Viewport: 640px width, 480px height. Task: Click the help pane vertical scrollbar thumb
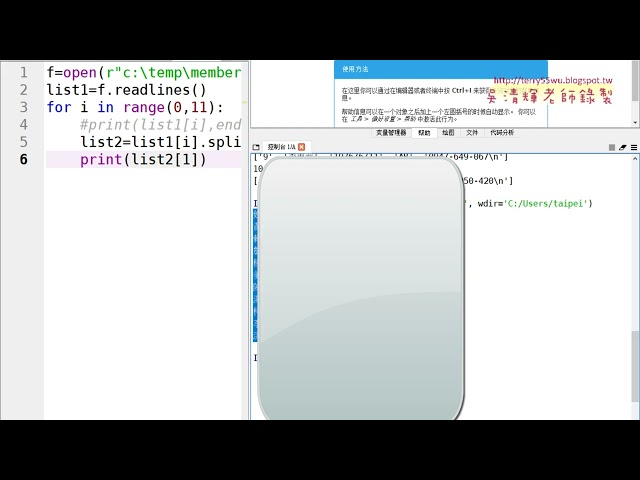pyautogui.click(x=635, y=80)
